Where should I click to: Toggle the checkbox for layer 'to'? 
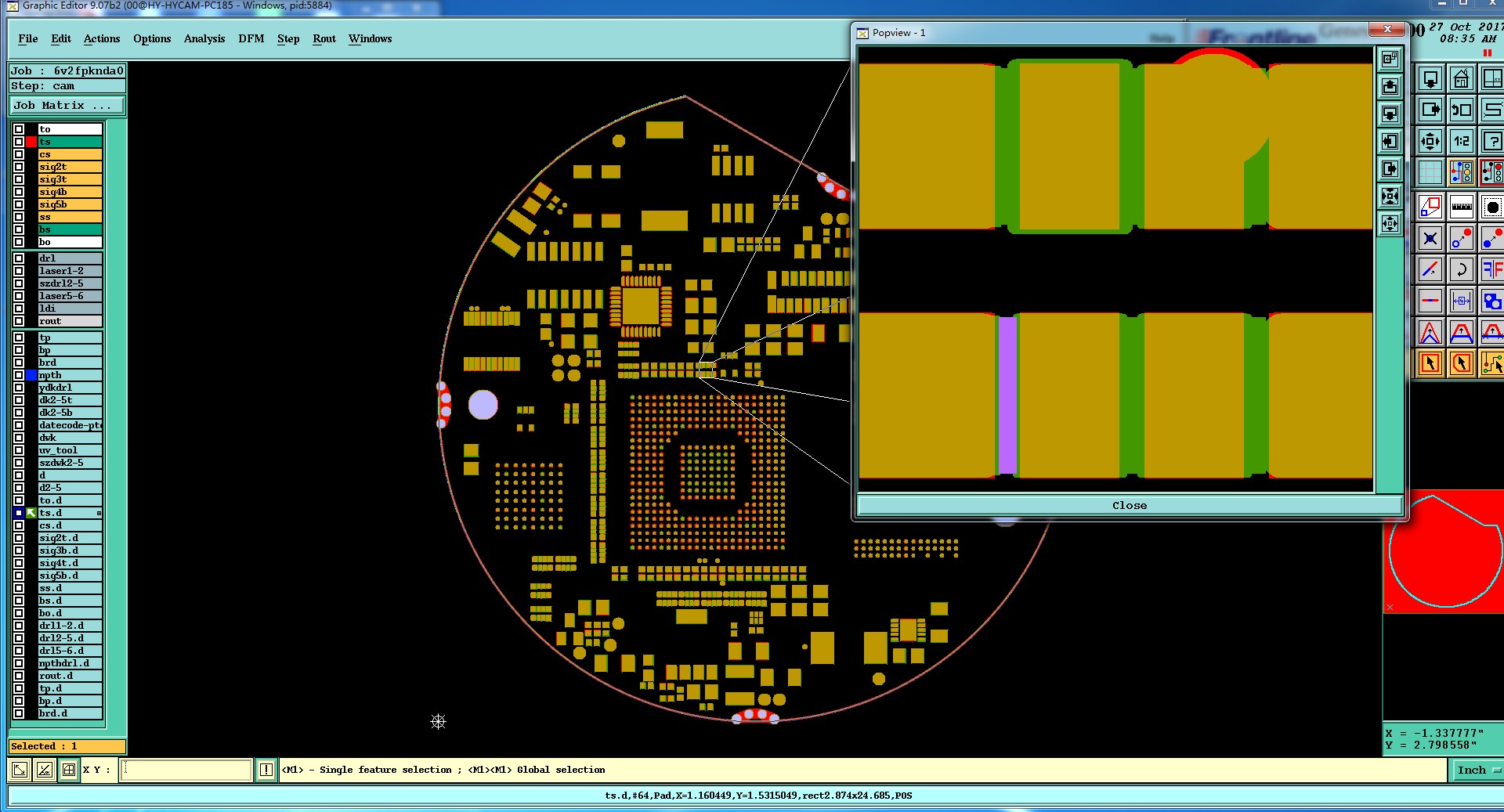19,129
